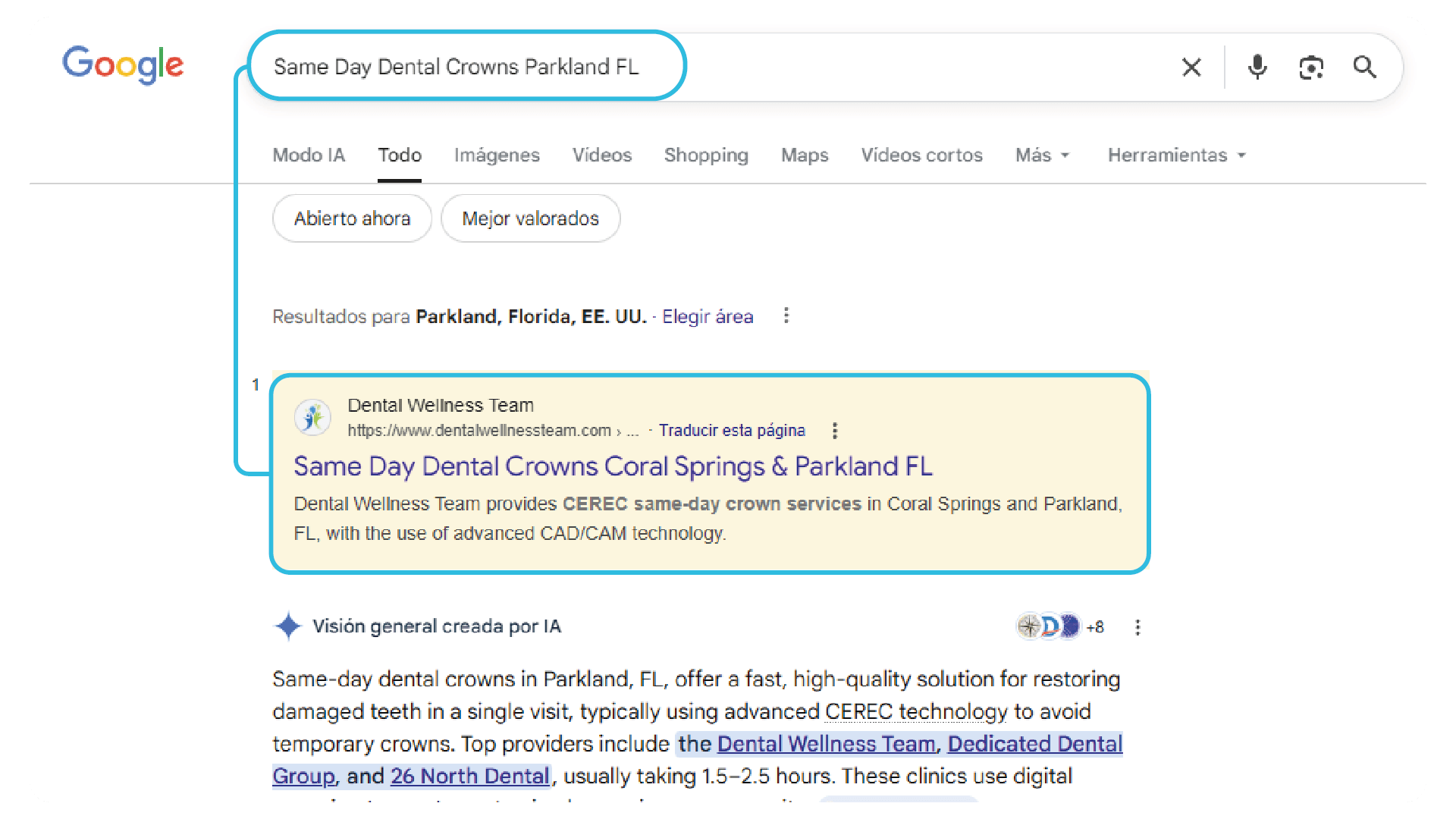The image size is (1456, 819).
Task: Switch to Modo IA tab
Action: point(309,155)
